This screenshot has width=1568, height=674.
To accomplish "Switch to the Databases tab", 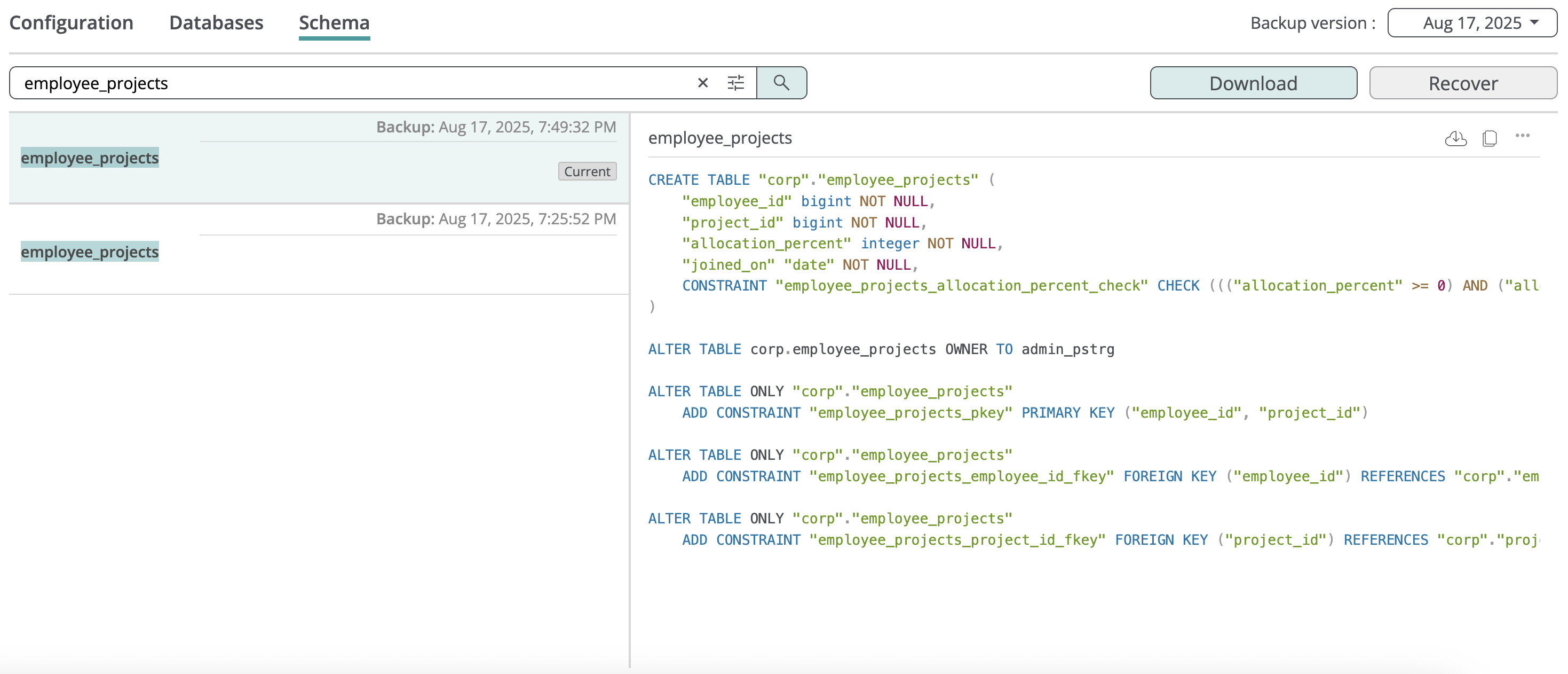I will [x=216, y=23].
